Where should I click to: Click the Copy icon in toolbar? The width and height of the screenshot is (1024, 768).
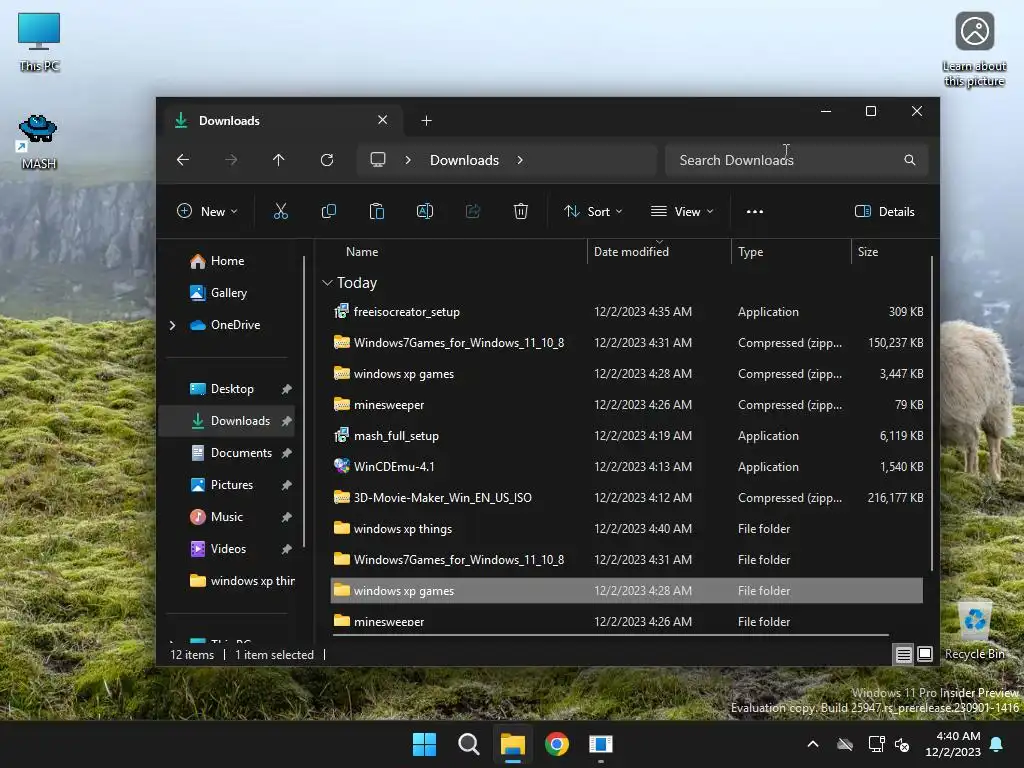[328, 211]
